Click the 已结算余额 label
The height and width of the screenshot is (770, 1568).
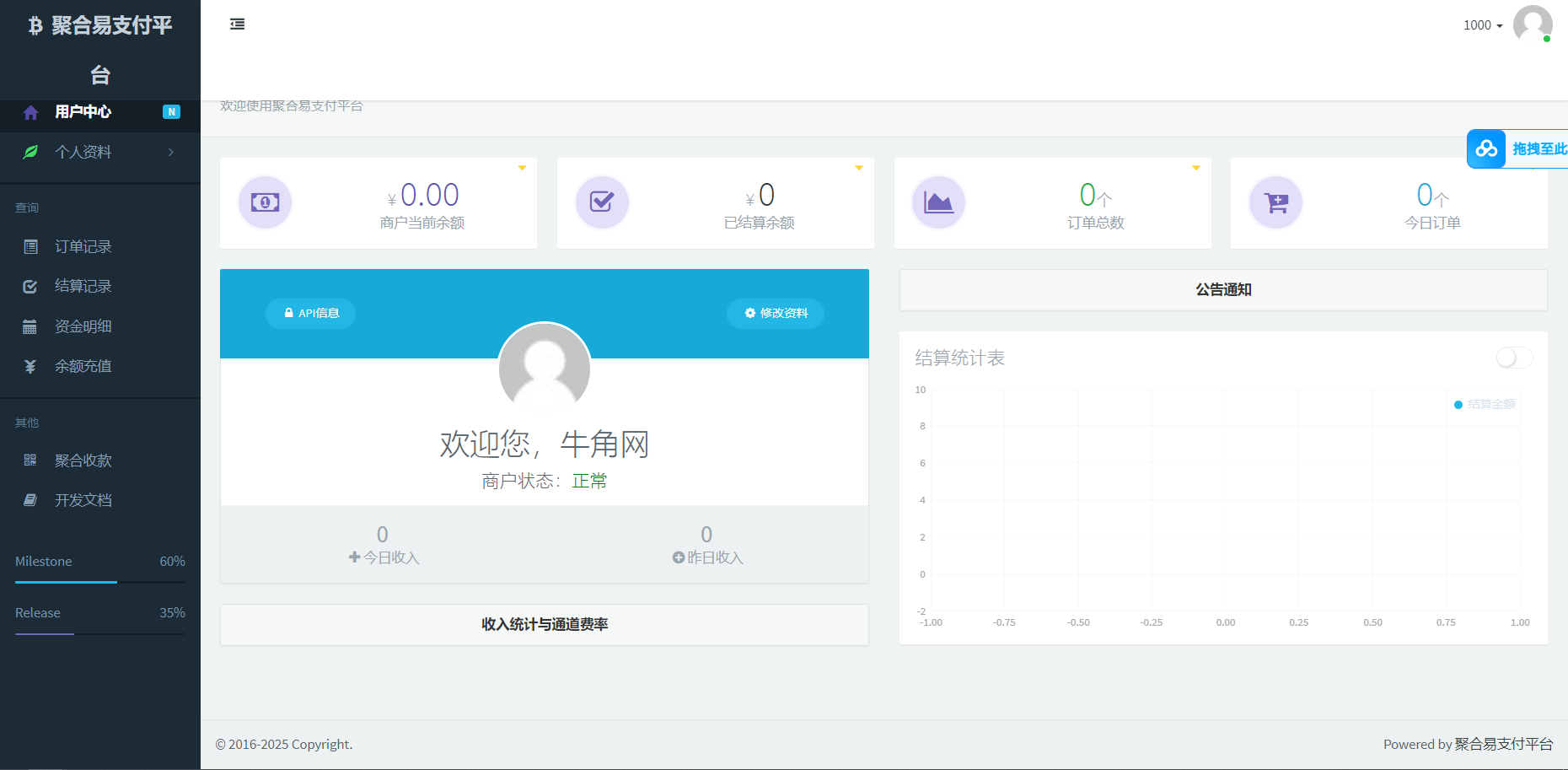(x=760, y=223)
